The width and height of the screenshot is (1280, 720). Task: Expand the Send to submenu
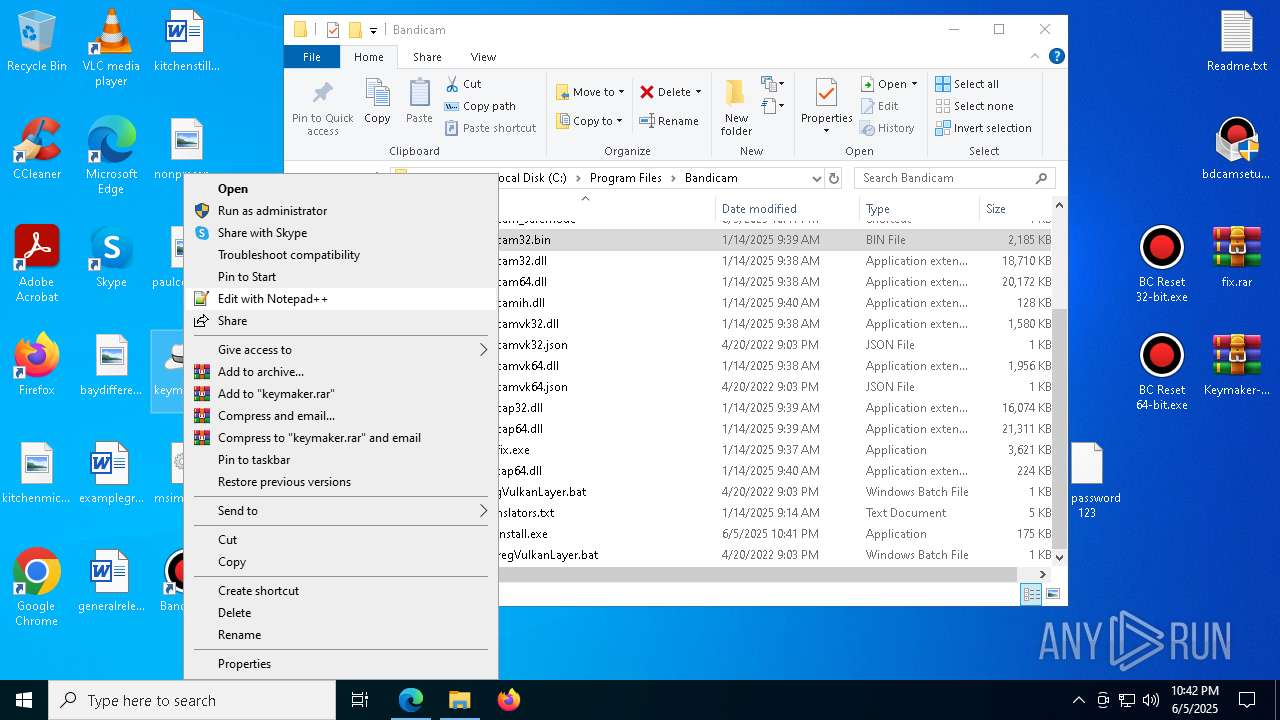(341, 511)
